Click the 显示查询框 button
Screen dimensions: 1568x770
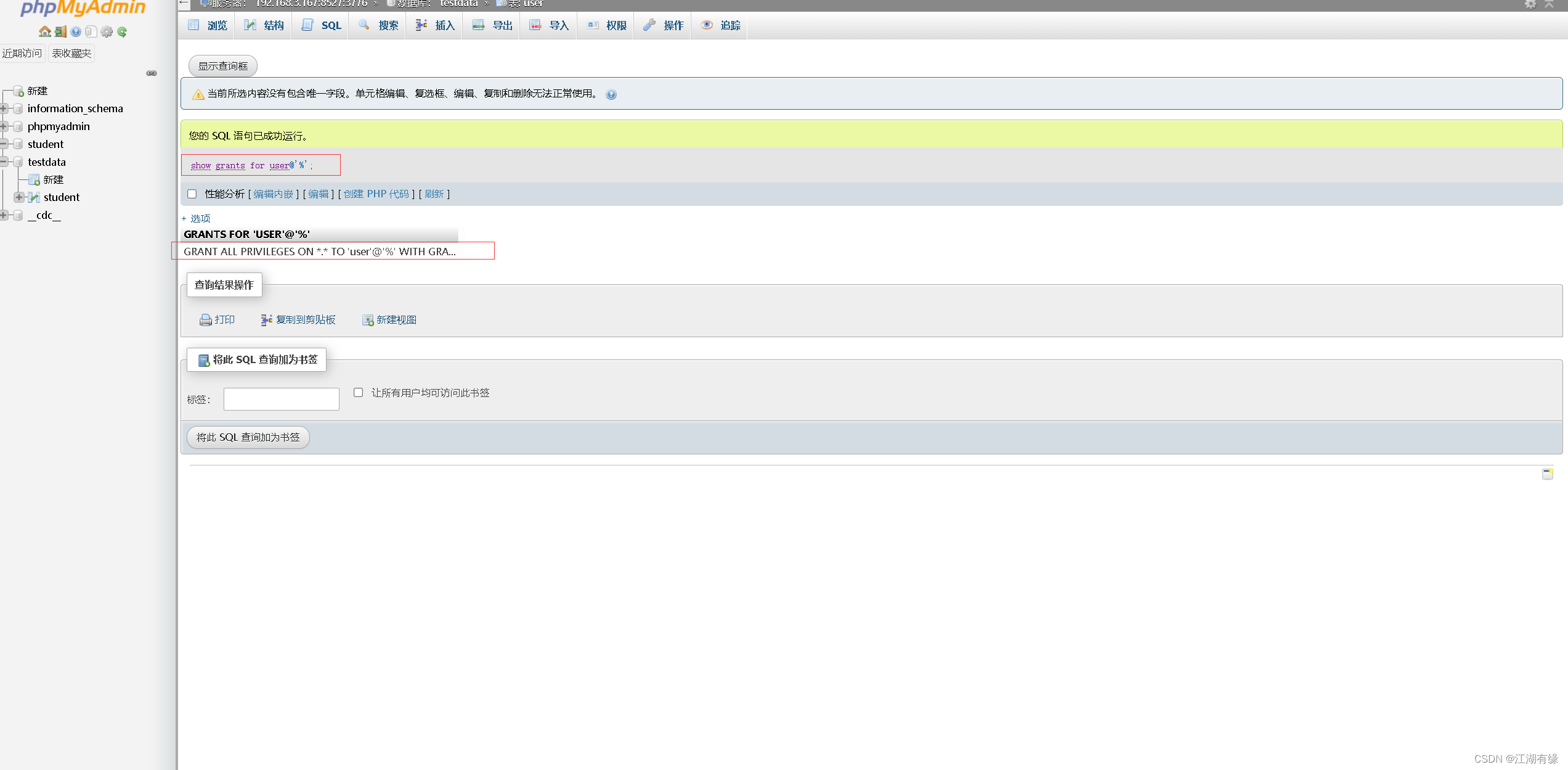[223, 66]
